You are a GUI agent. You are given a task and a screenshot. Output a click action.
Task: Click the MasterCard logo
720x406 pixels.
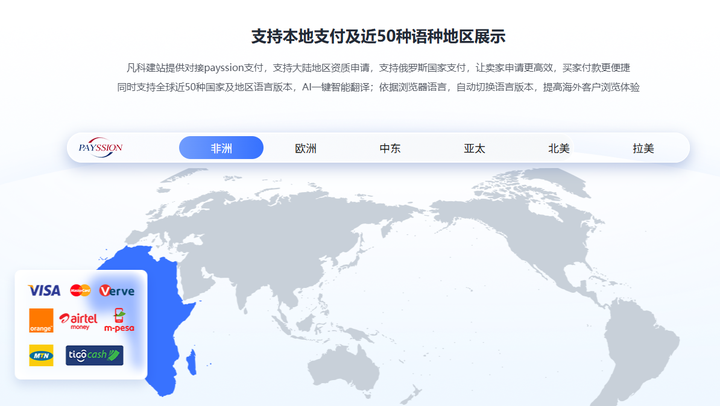pos(80,290)
